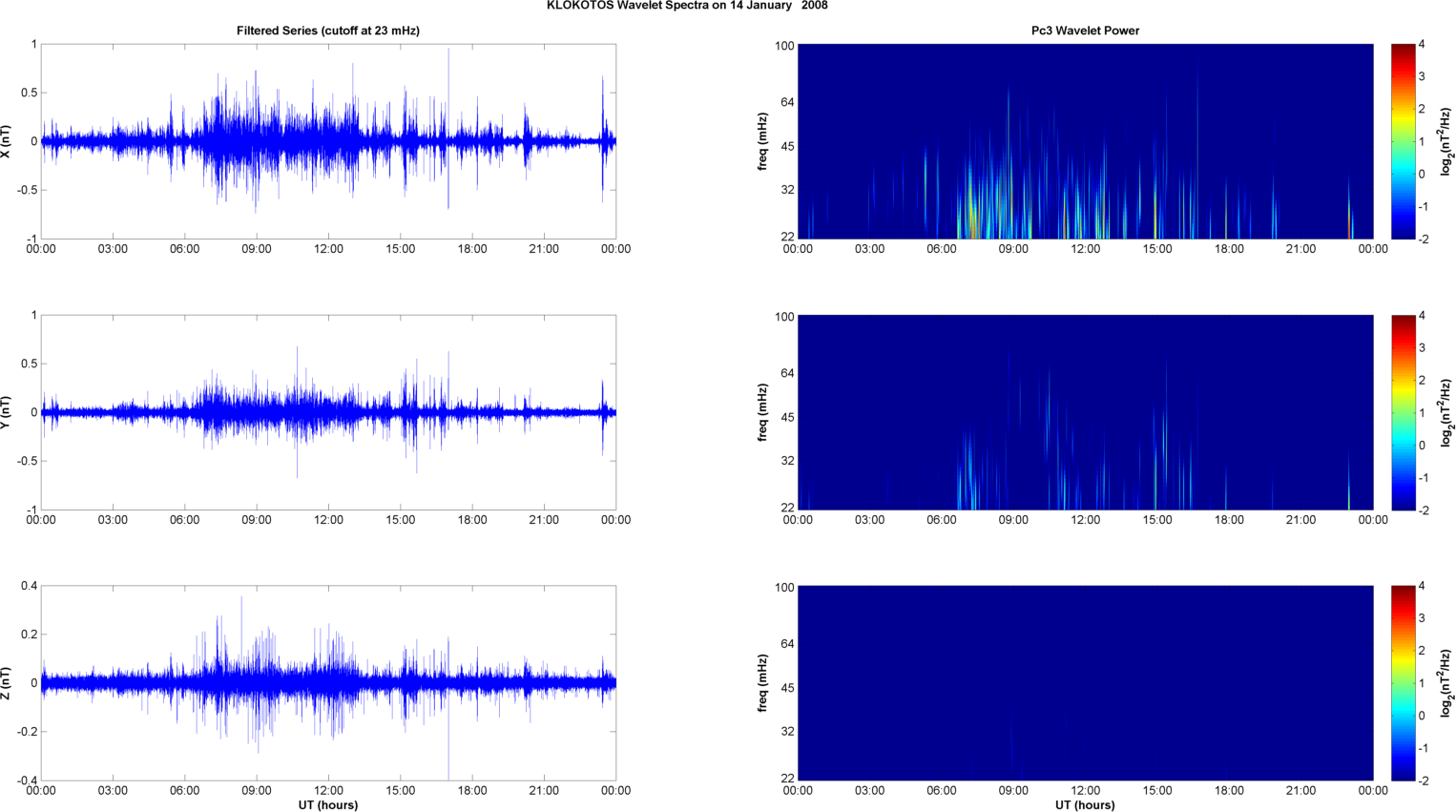Click the bottom Z wavelet power spectrogram

[x=1085, y=683]
